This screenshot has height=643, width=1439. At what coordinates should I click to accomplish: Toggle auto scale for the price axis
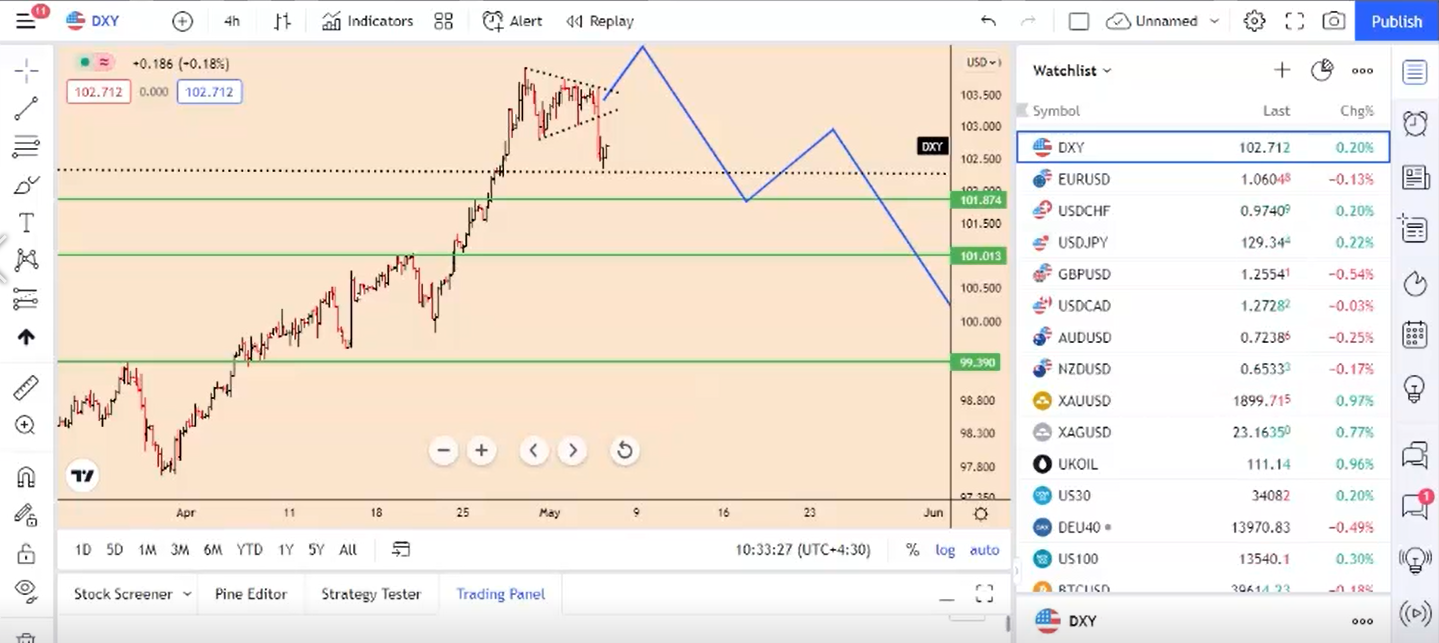[984, 549]
